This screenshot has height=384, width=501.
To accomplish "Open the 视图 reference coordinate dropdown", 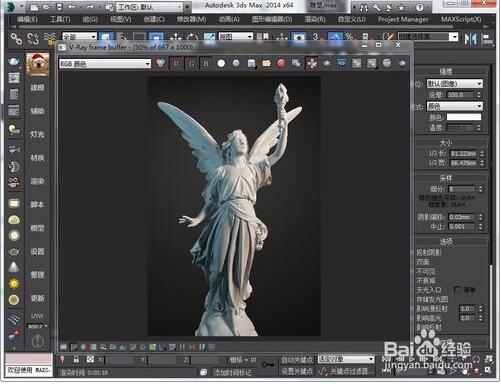I will (x=235, y=36).
